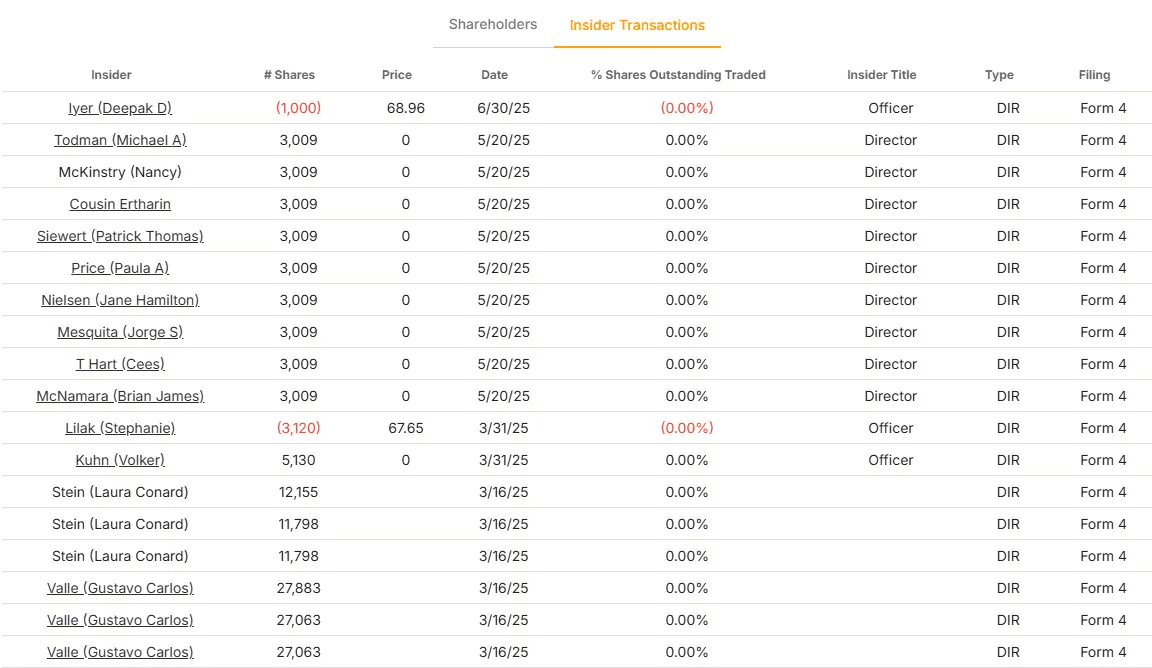
Task: Switch to the Shareholders tab
Action: (x=492, y=24)
